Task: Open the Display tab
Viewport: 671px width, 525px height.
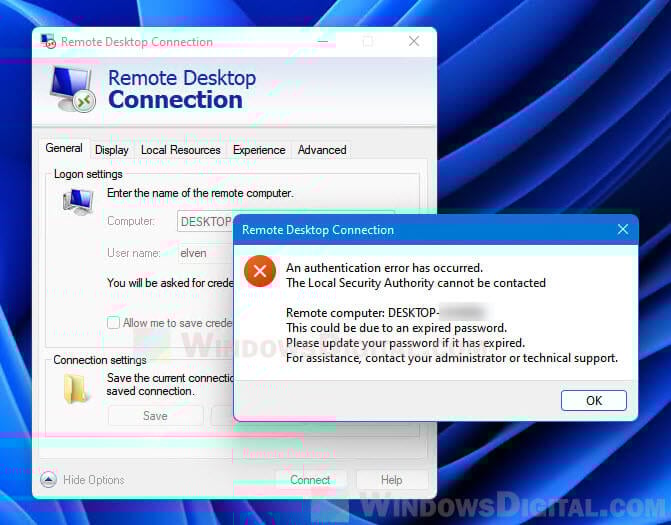Action: 112,150
